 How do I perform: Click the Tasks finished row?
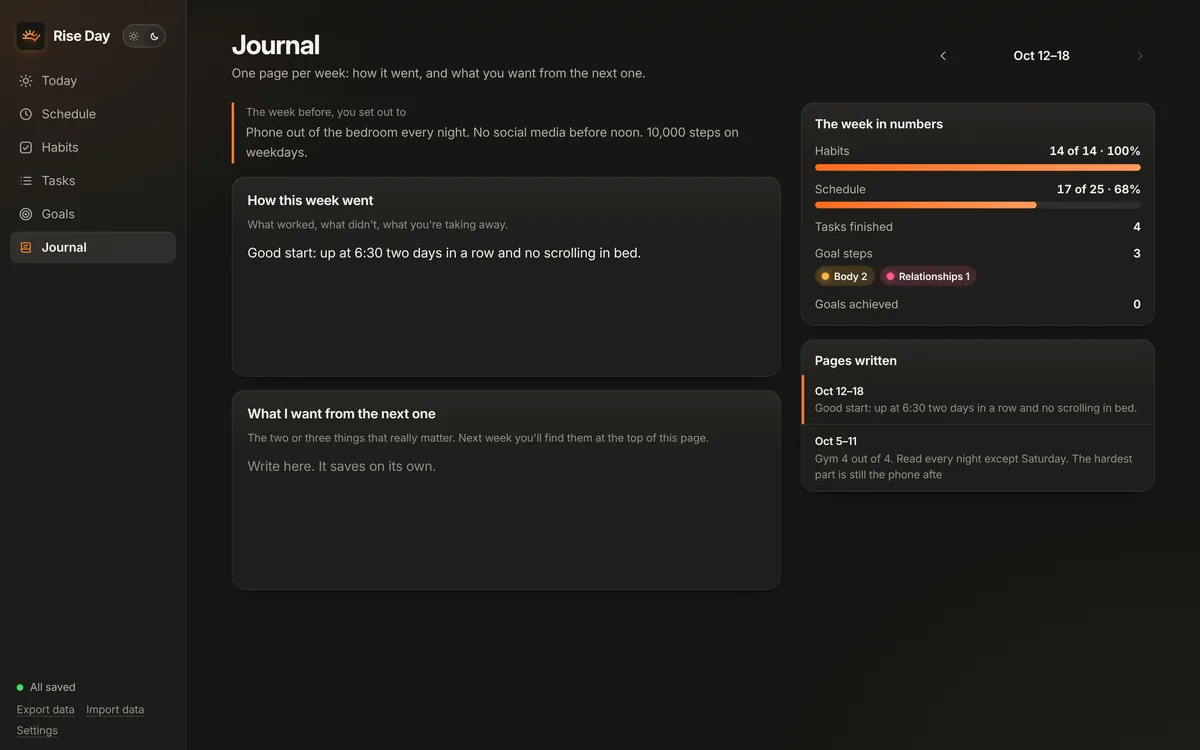pos(978,227)
